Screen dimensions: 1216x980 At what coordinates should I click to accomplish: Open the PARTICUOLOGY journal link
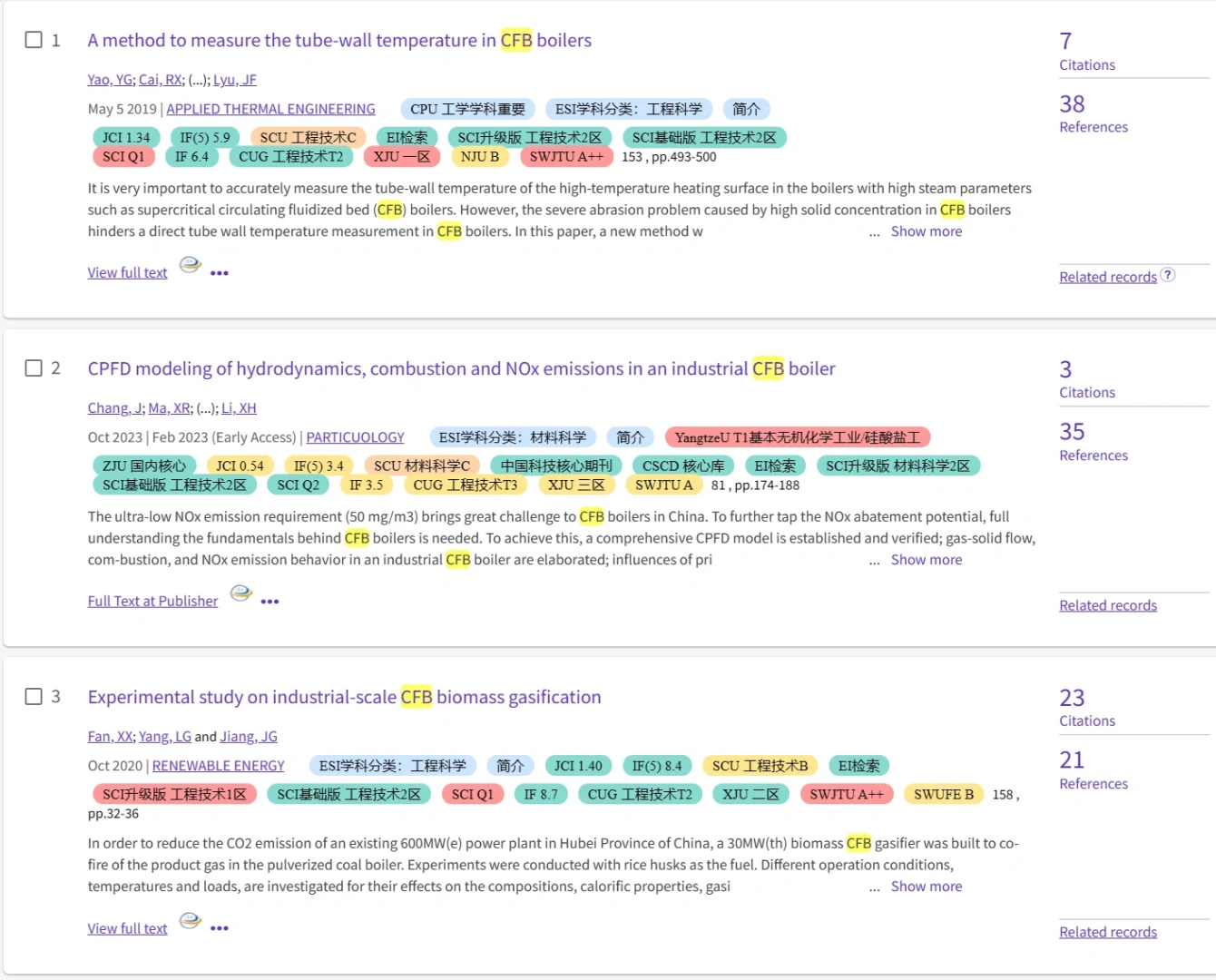(356, 437)
